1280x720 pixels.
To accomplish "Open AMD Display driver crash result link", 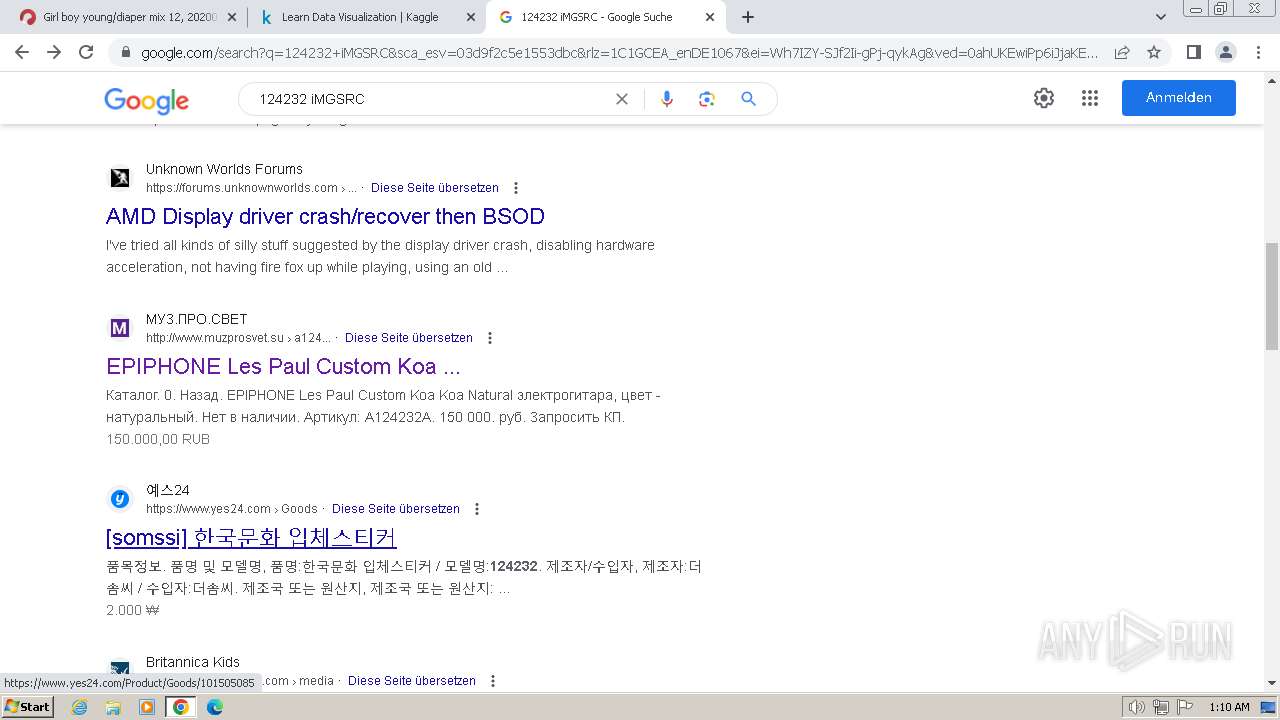I will 325,216.
